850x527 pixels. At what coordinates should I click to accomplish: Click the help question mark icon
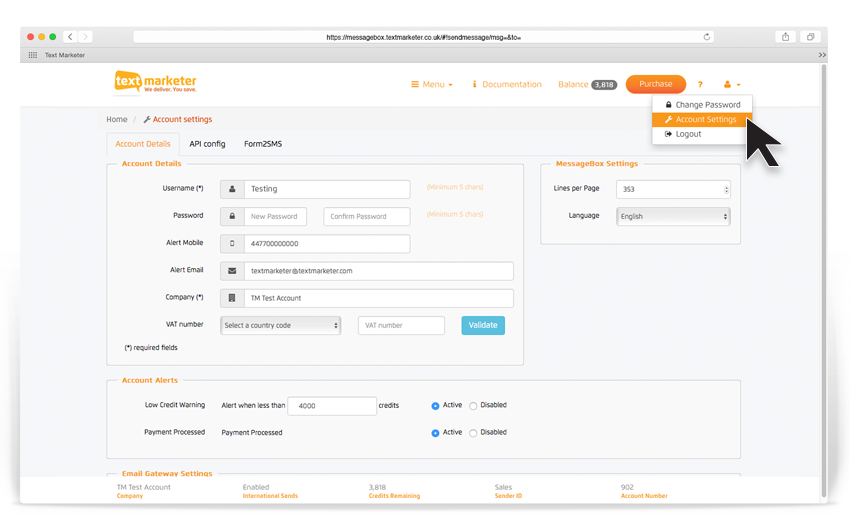click(x=700, y=85)
